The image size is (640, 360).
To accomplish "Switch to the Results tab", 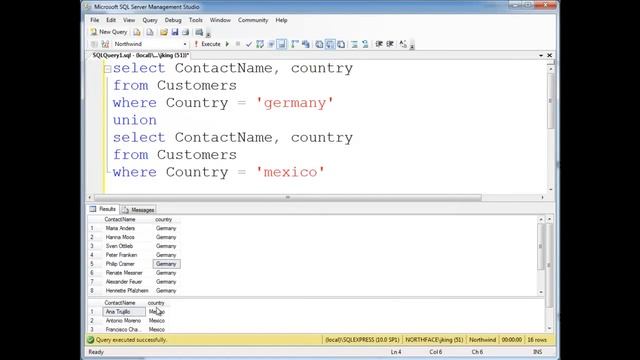I will [x=104, y=209].
